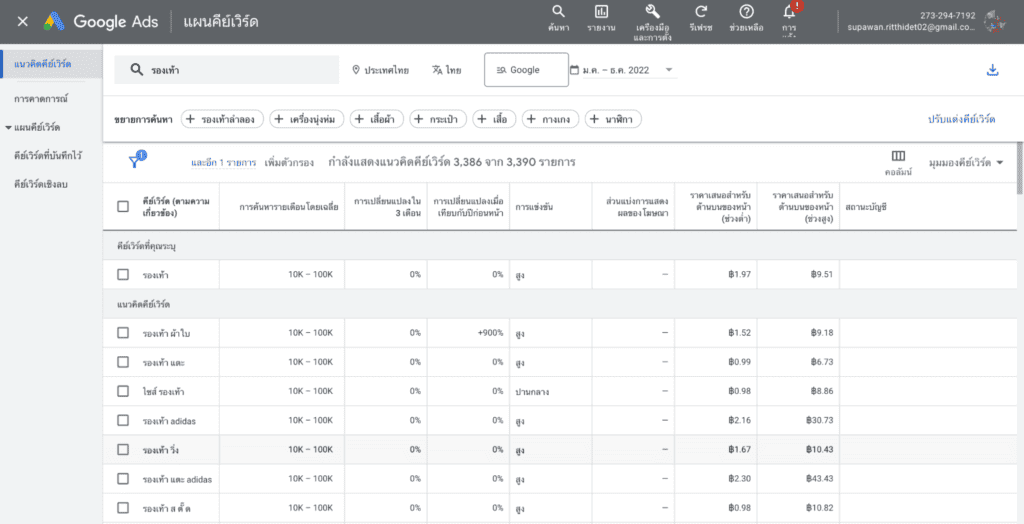This screenshot has width=1024, height=524.
Task: Add the รองเท้าลำลอง suggestion chip
Action: [x=222, y=119]
